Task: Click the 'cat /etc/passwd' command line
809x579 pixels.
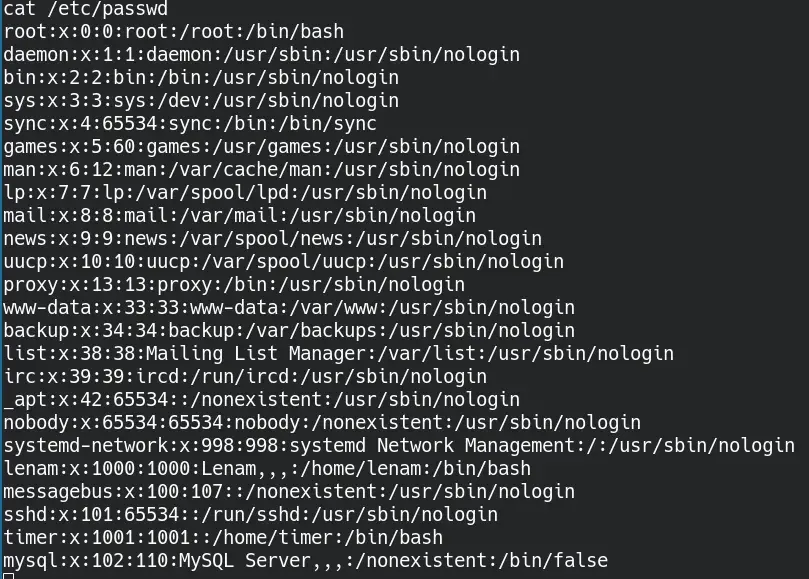Action: pyautogui.click(x=86, y=9)
